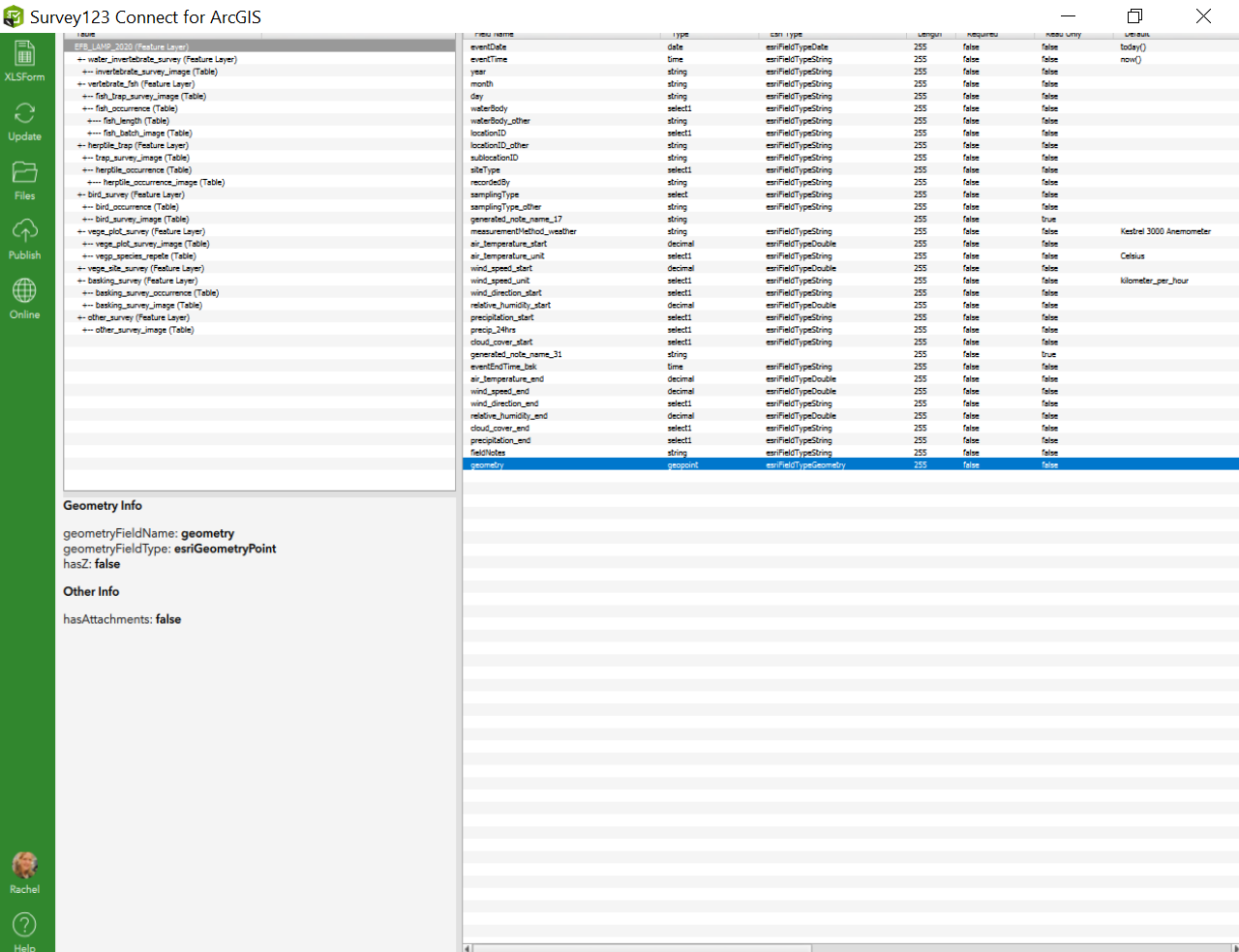Select fish_batch_image table

coord(147,134)
